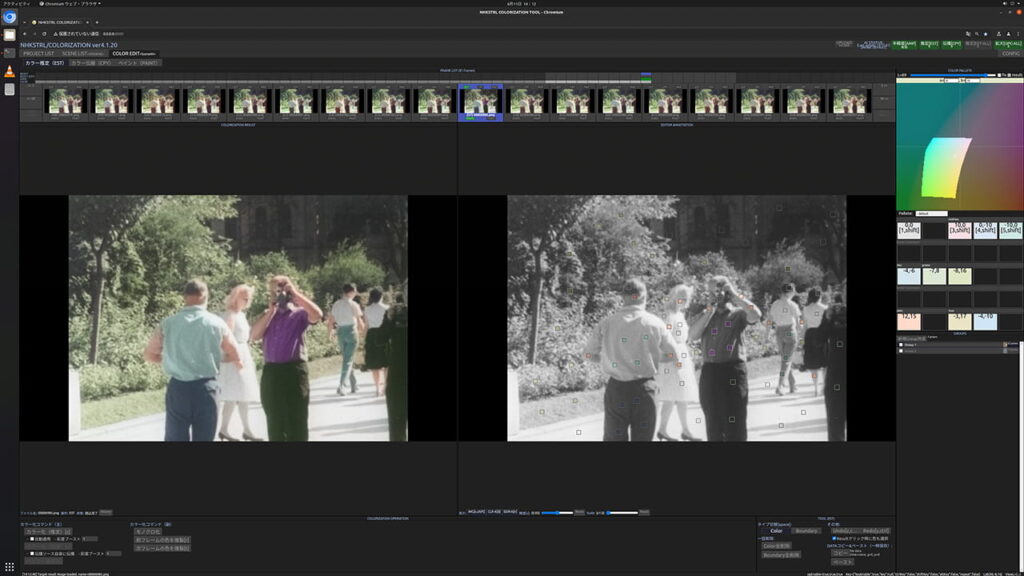Click the モノクロ化 button

coord(148,531)
